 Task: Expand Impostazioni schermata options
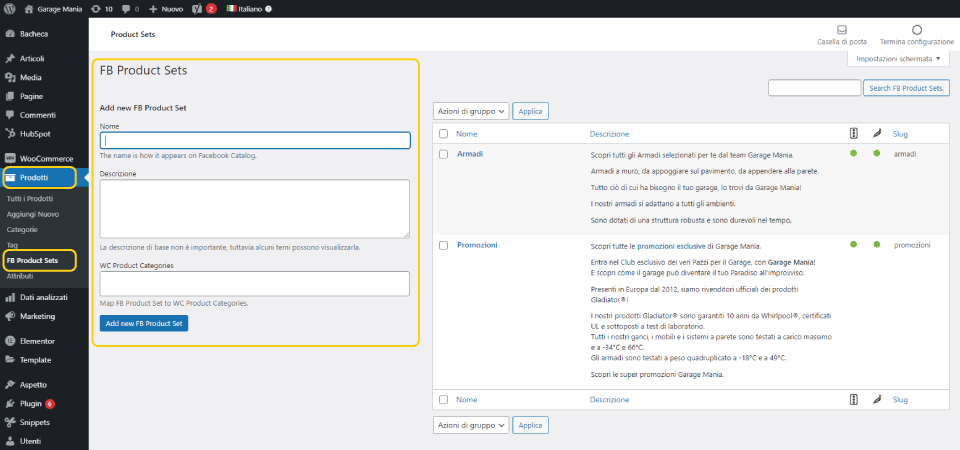(x=898, y=59)
